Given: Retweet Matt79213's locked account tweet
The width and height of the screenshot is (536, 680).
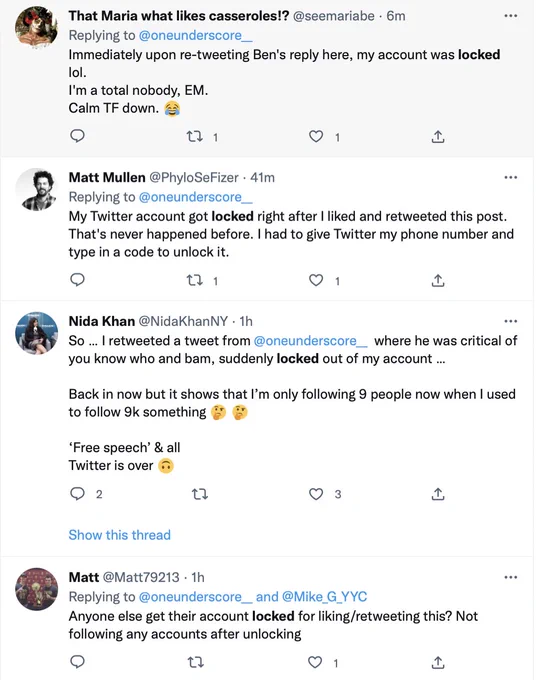Looking at the screenshot, I should tap(195, 662).
